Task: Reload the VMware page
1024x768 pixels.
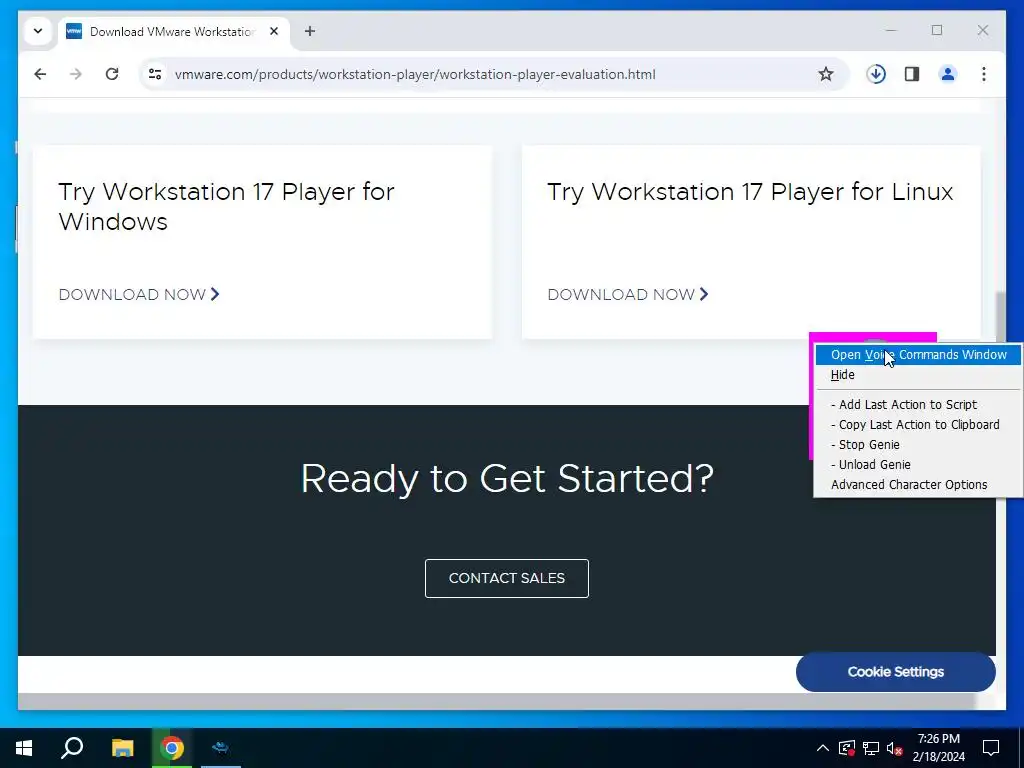Action: 112,74
